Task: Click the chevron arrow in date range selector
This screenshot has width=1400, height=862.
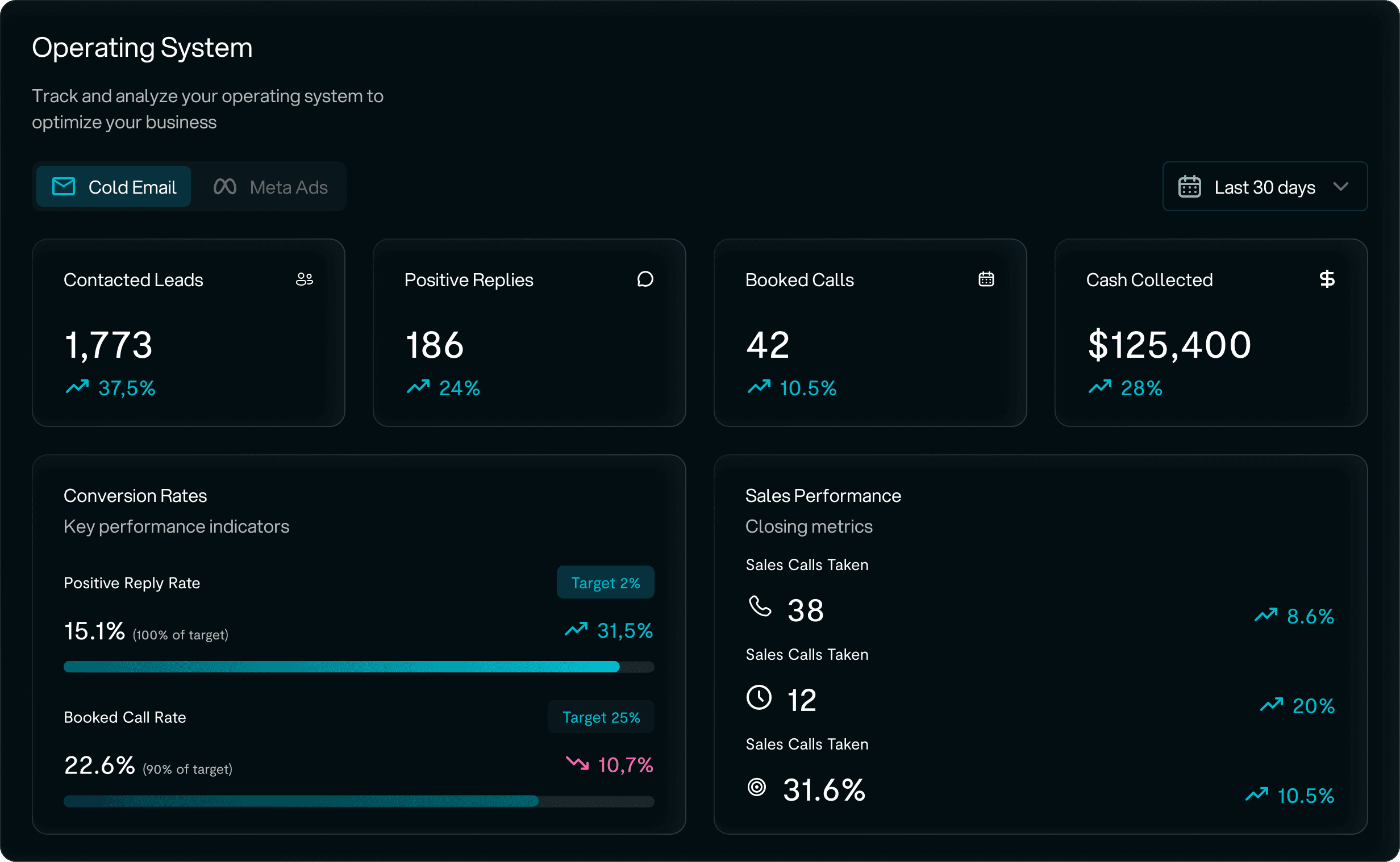Action: 1341,186
